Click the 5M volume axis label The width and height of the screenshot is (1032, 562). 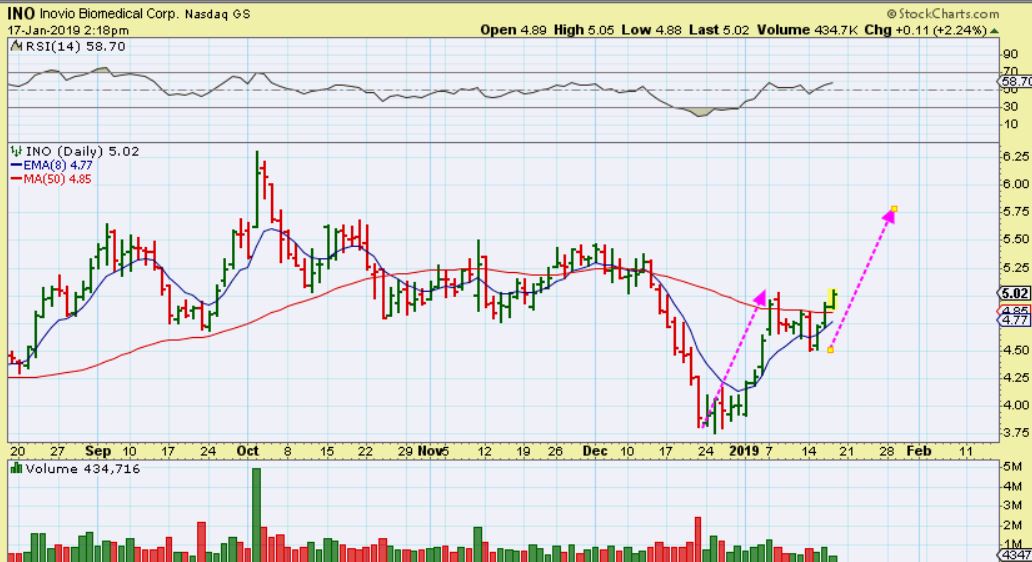click(1012, 467)
